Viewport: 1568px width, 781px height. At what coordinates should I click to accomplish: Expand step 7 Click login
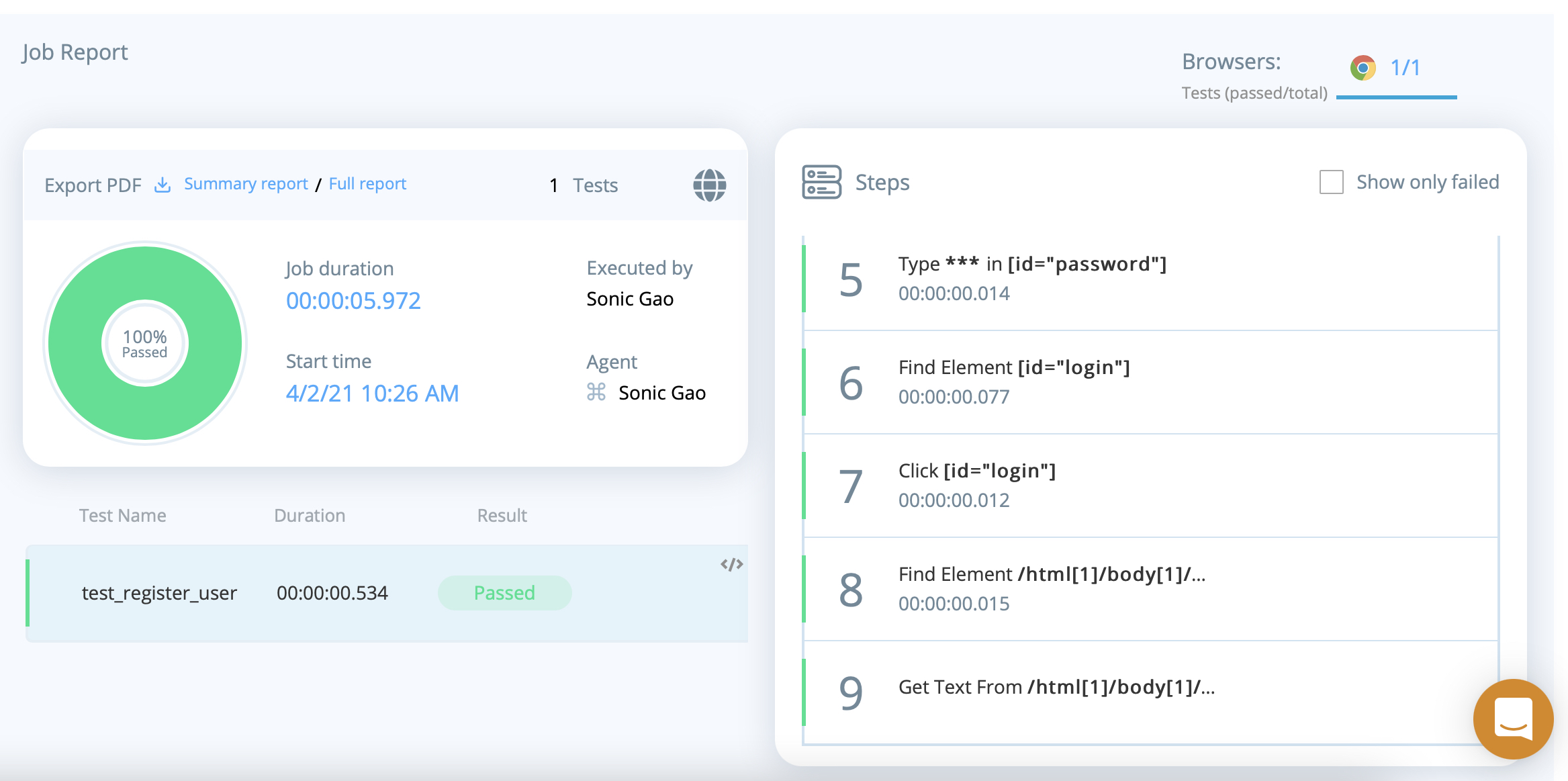(977, 485)
